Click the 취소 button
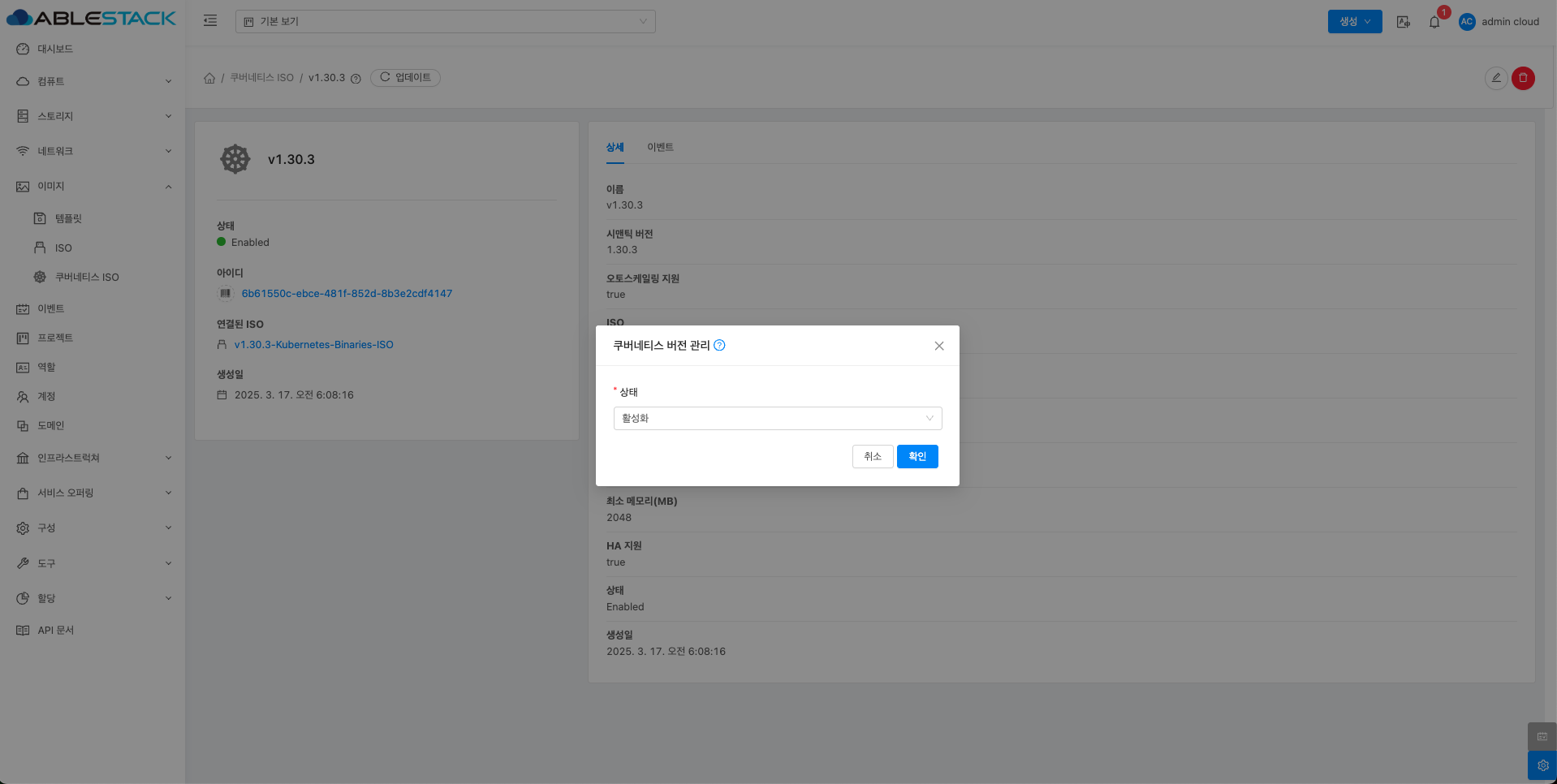This screenshot has width=1557, height=784. (872, 456)
